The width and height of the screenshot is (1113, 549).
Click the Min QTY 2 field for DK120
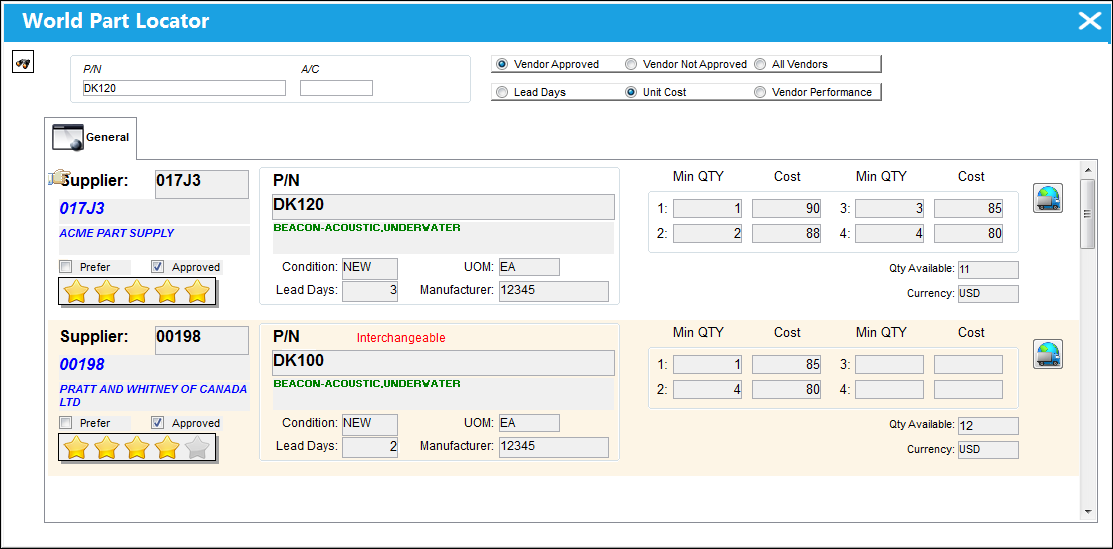[708, 233]
